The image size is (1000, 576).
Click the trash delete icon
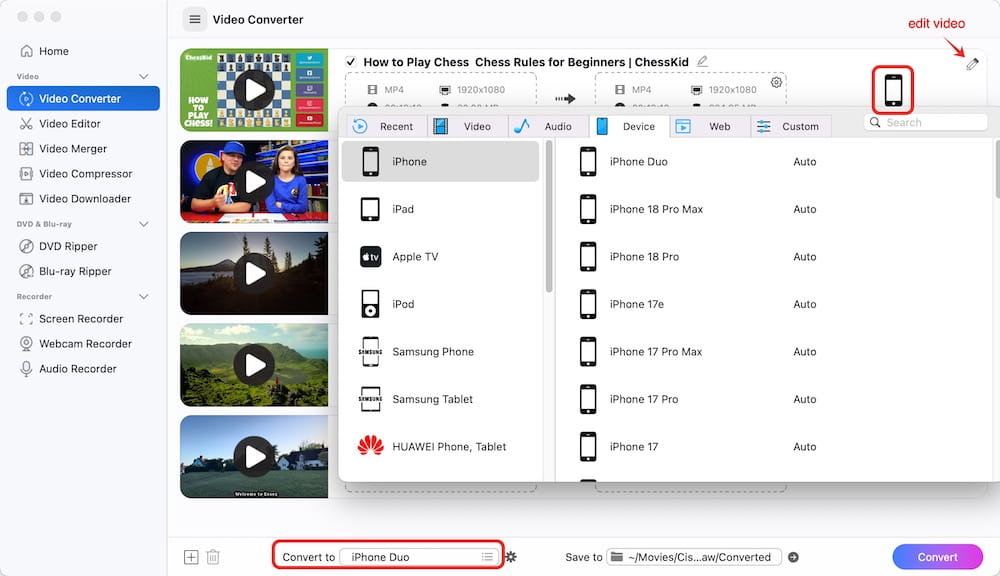click(213, 557)
